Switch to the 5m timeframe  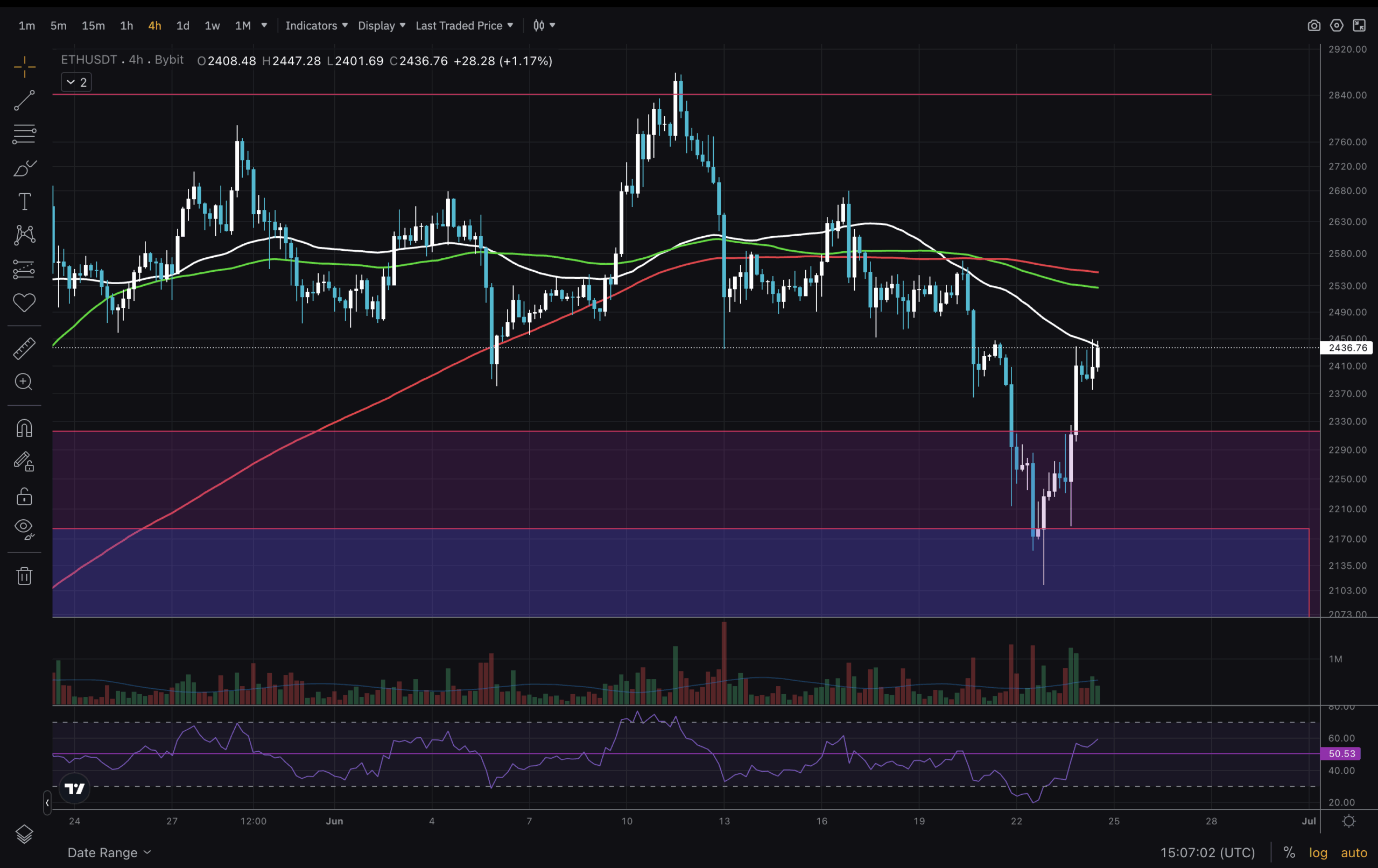click(x=58, y=25)
